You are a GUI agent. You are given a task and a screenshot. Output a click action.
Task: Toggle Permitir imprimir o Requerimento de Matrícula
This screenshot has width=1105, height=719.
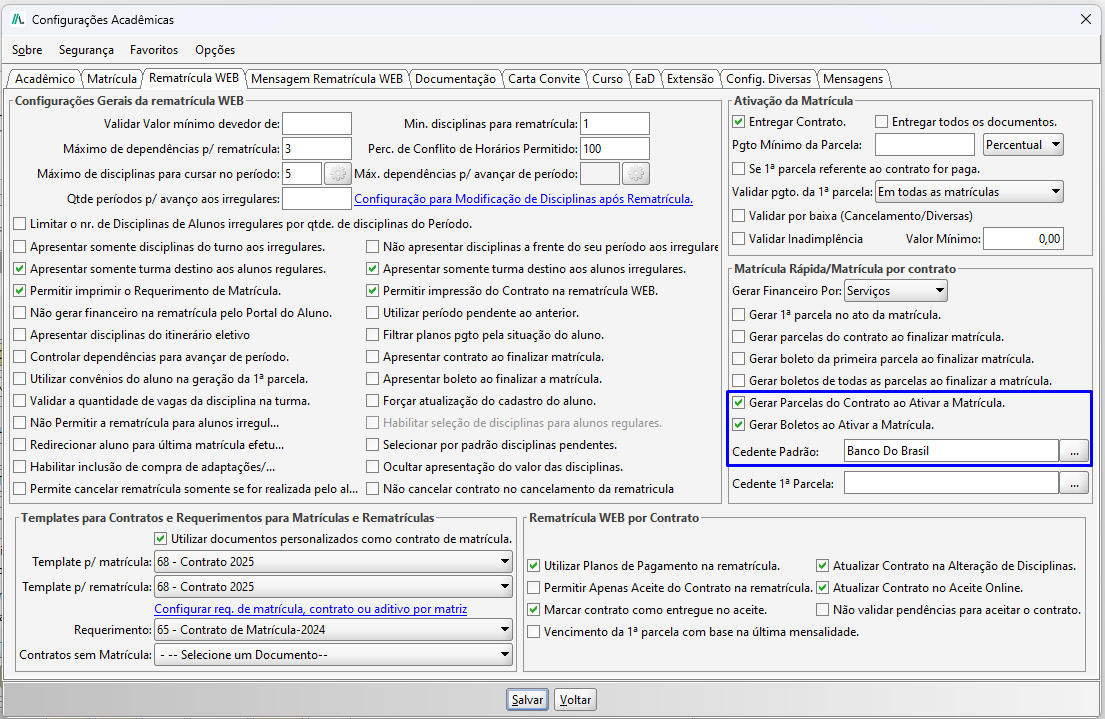click(20, 291)
